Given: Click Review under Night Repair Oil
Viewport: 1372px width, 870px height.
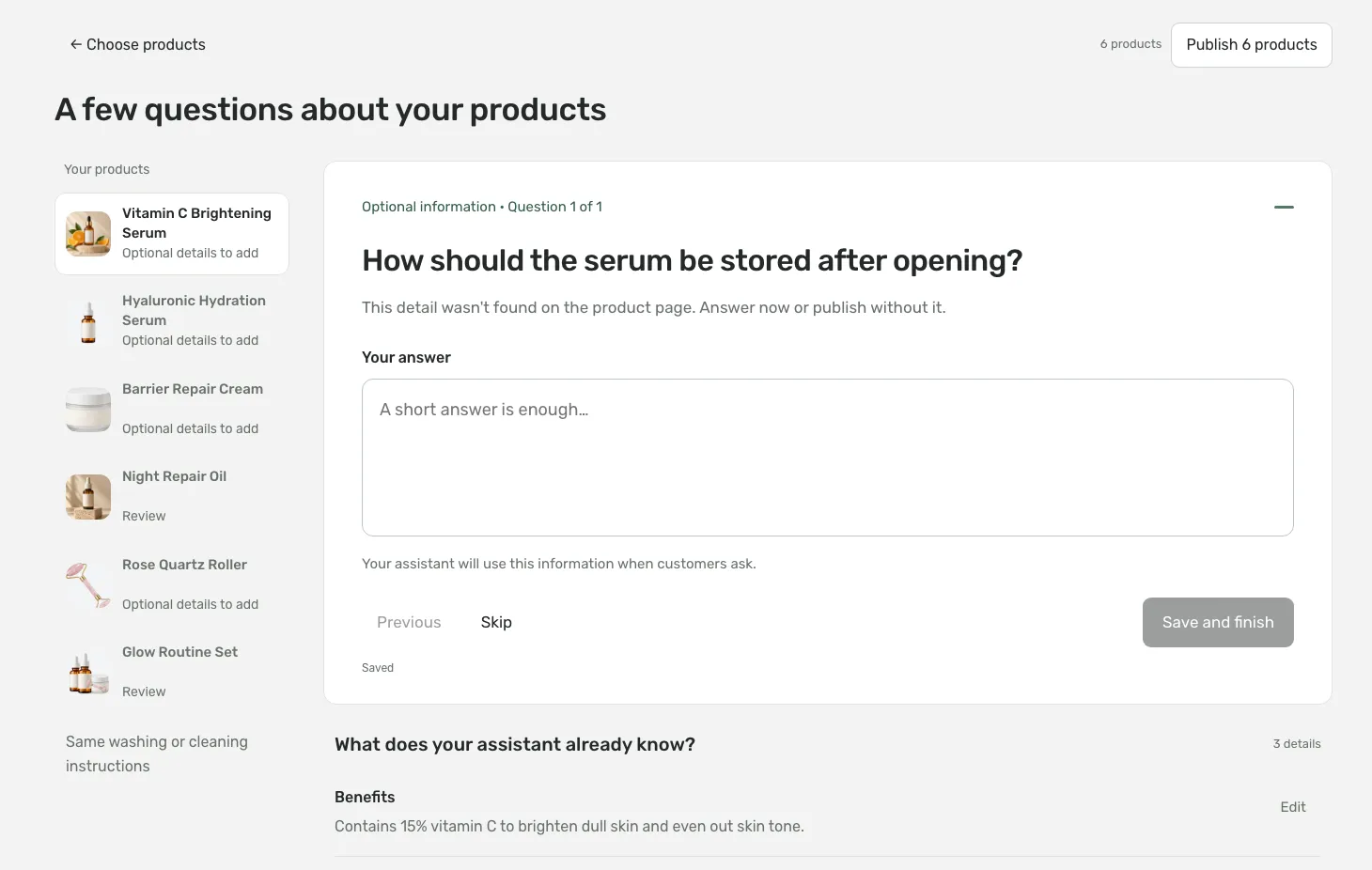Looking at the screenshot, I should tap(144, 516).
